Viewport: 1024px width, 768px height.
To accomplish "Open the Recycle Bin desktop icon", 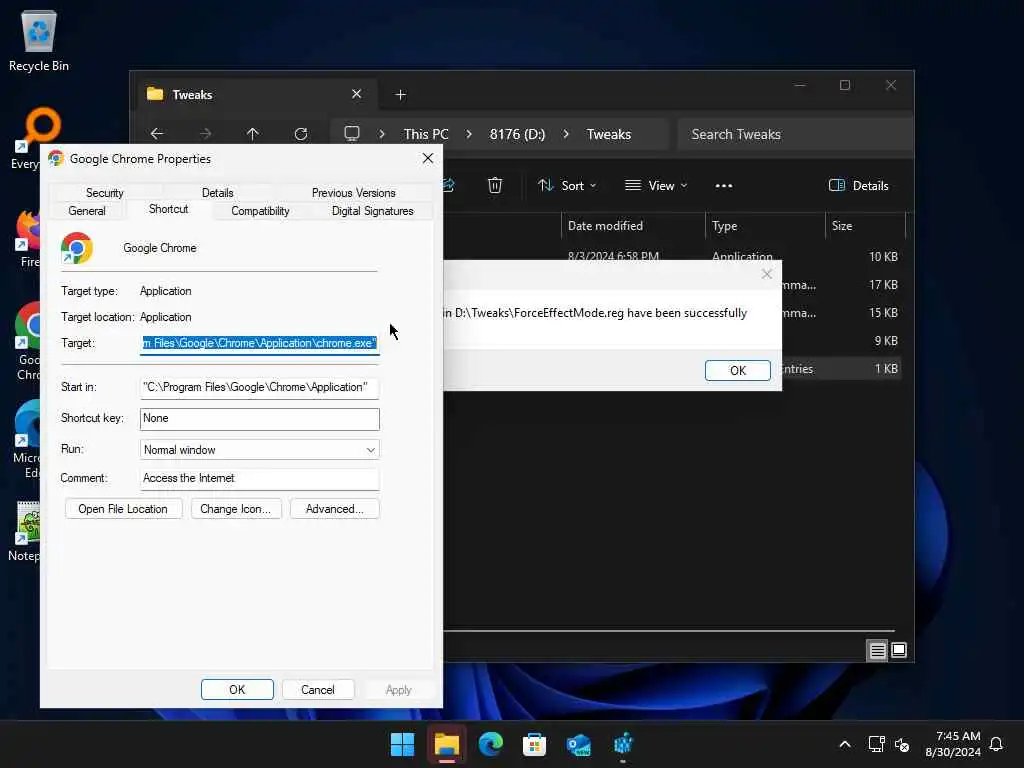I will (x=39, y=40).
